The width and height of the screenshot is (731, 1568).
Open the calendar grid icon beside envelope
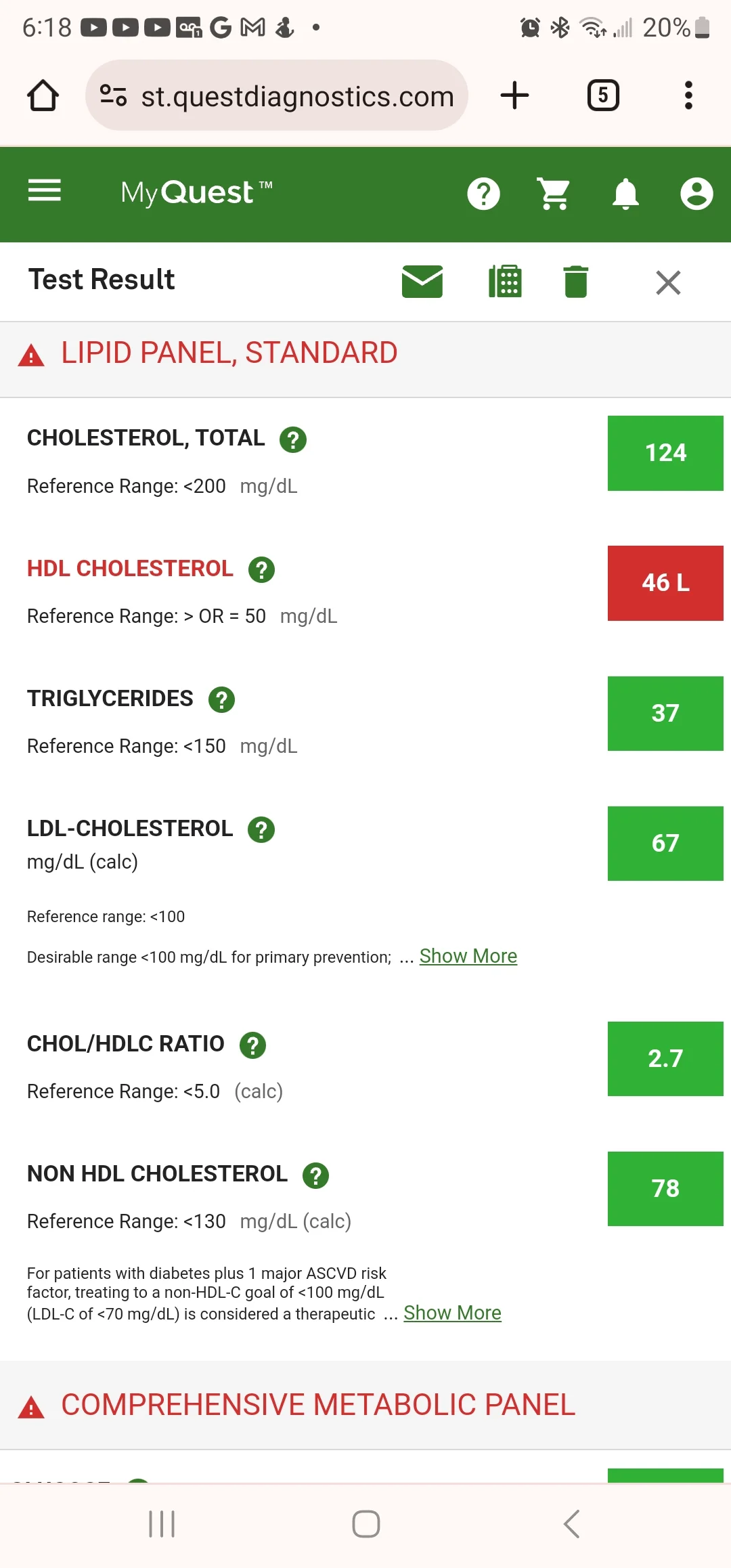tap(505, 282)
